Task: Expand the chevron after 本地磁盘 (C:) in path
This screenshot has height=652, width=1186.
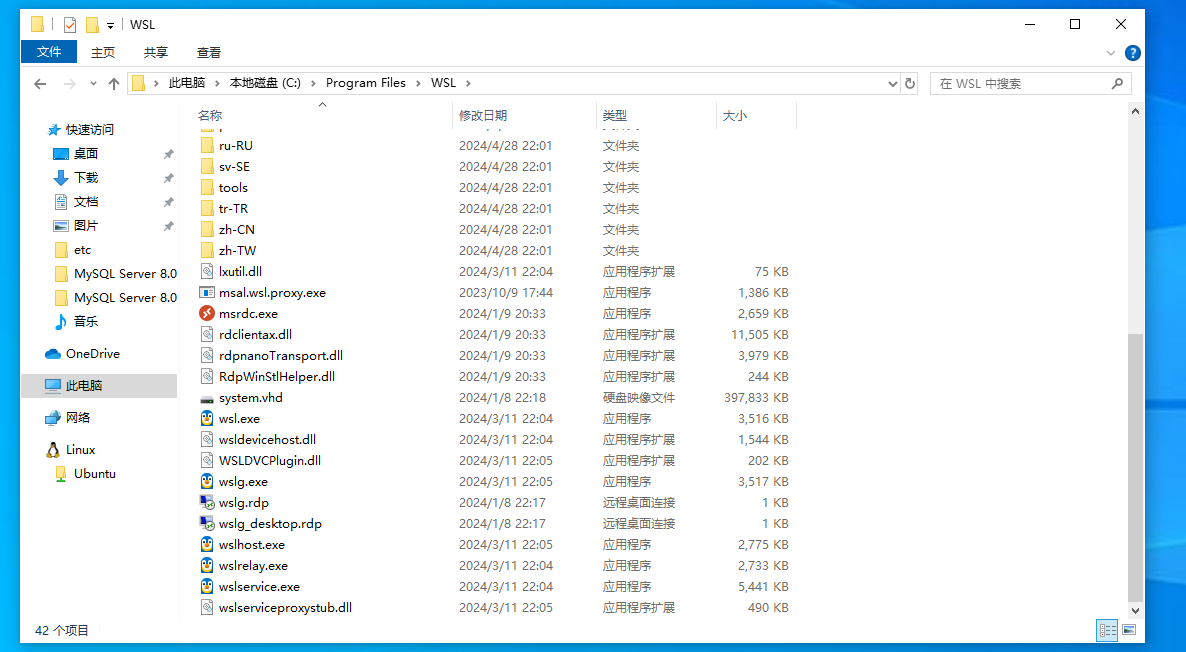Action: tap(313, 83)
